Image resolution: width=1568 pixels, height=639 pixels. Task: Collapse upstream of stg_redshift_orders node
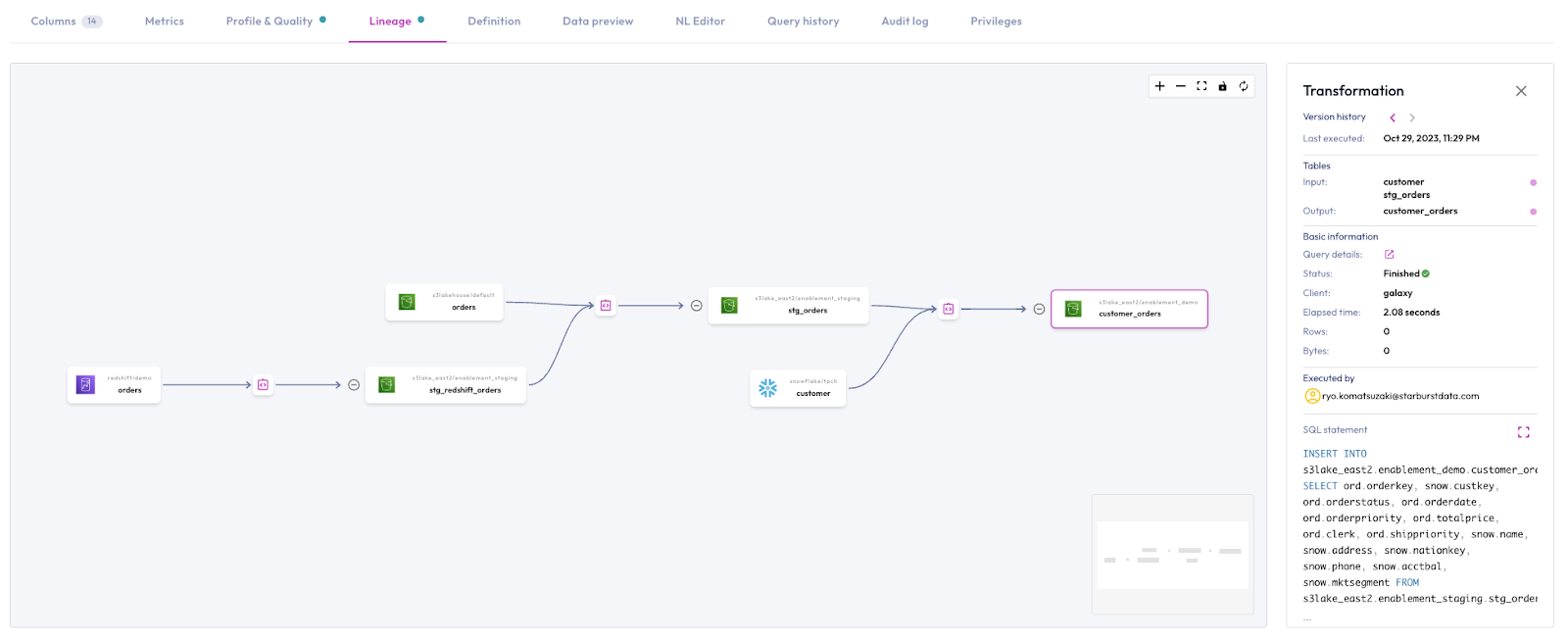354,385
